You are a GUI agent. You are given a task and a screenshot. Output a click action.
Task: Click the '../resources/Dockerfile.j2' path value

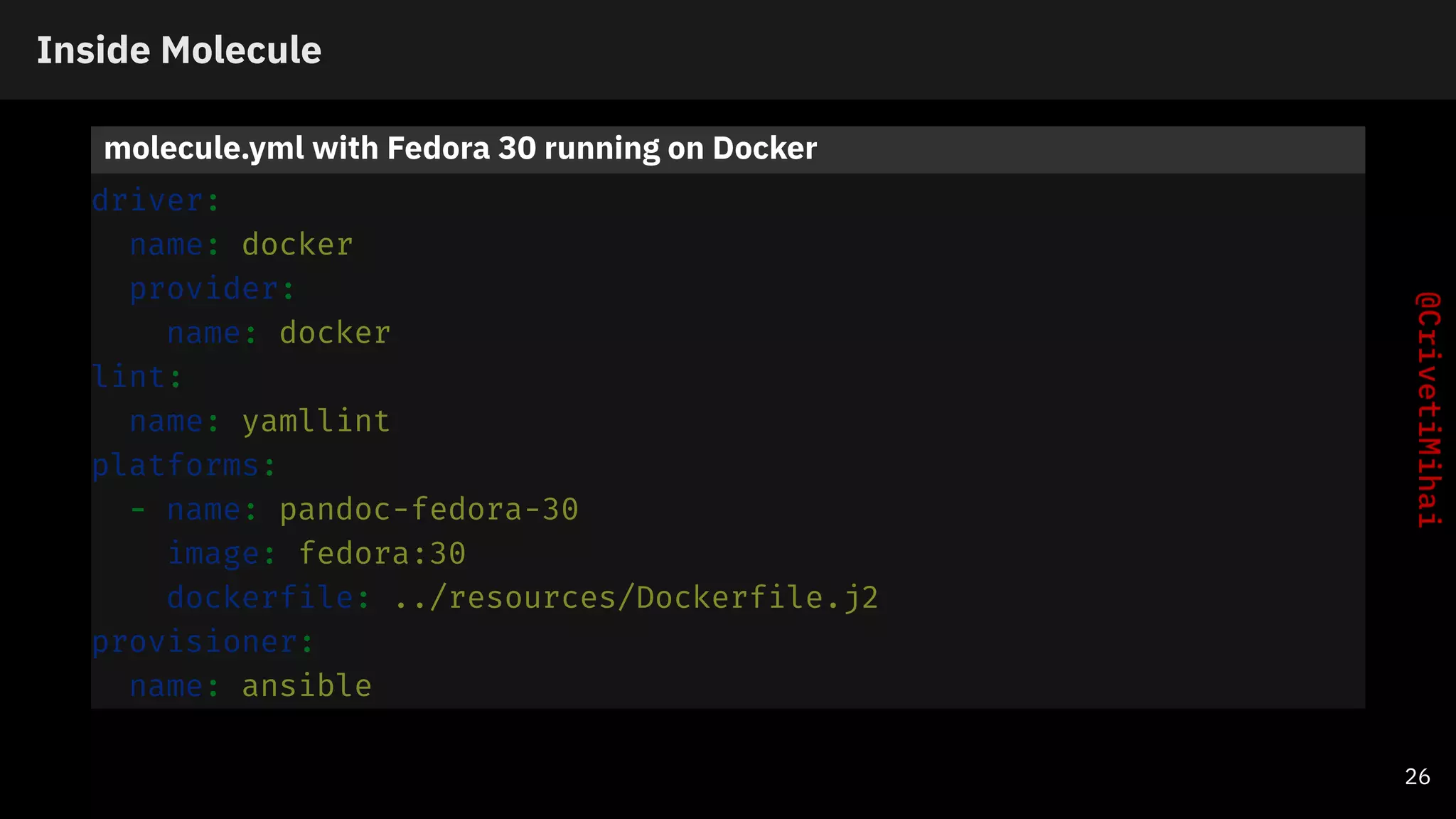click(636, 598)
